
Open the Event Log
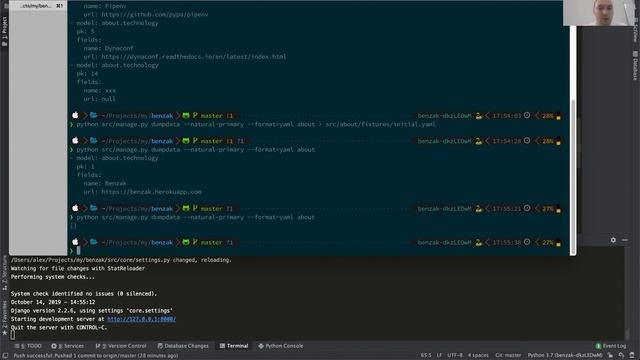click(611, 346)
